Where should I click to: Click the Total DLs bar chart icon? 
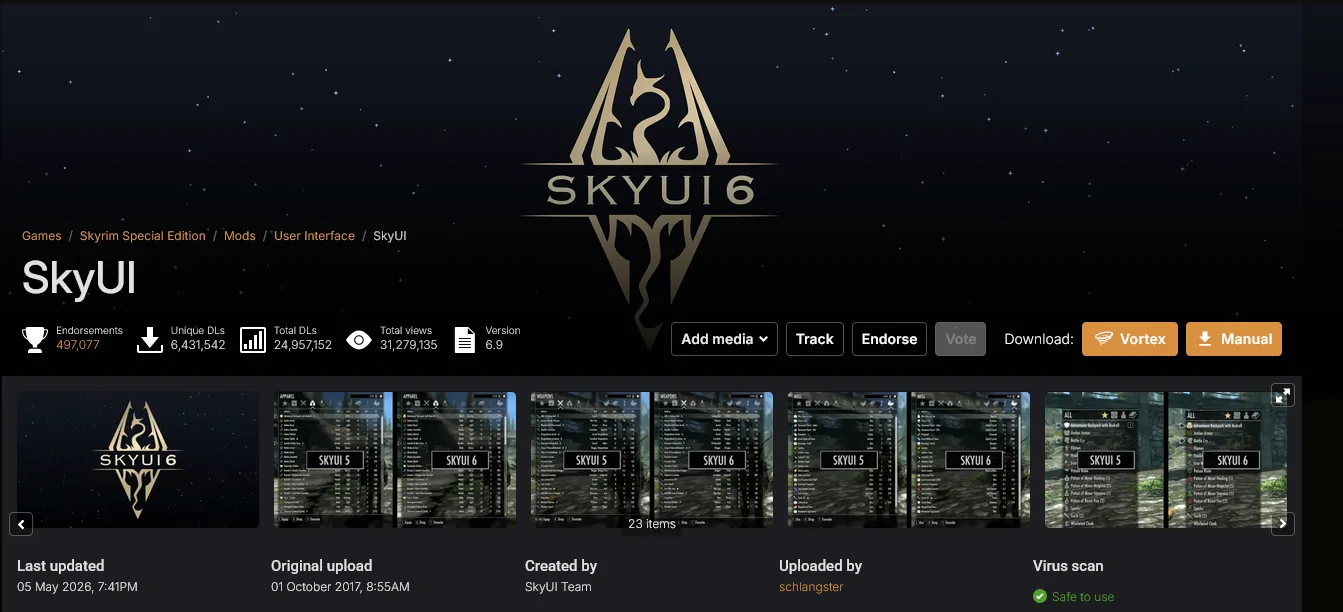(x=254, y=339)
